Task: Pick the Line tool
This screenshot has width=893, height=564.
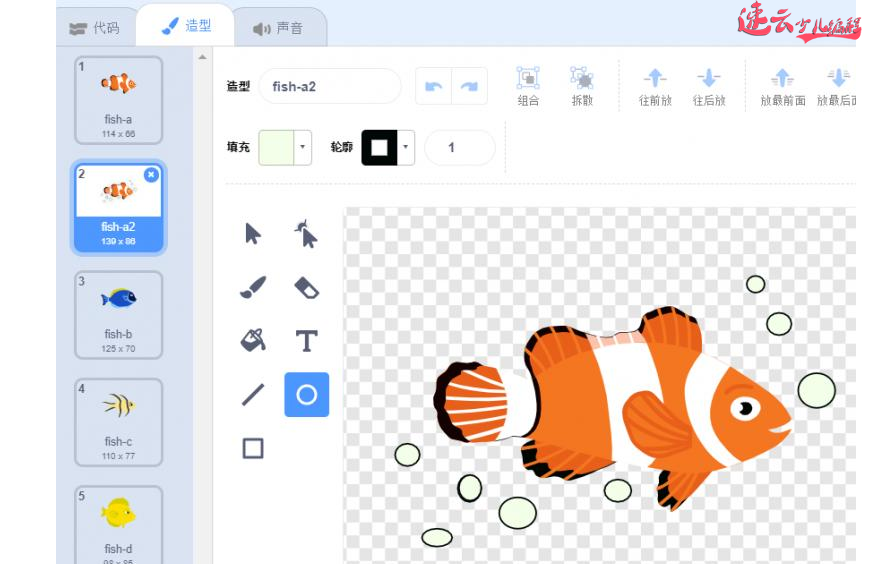Action: (x=253, y=394)
